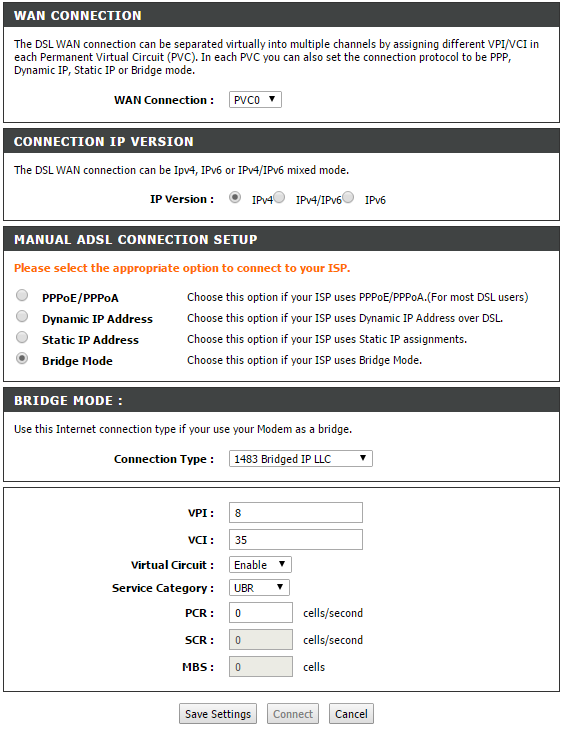This screenshot has width=566, height=735.
Task: Click the Bridge Mode option label
Action: (77, 361)
